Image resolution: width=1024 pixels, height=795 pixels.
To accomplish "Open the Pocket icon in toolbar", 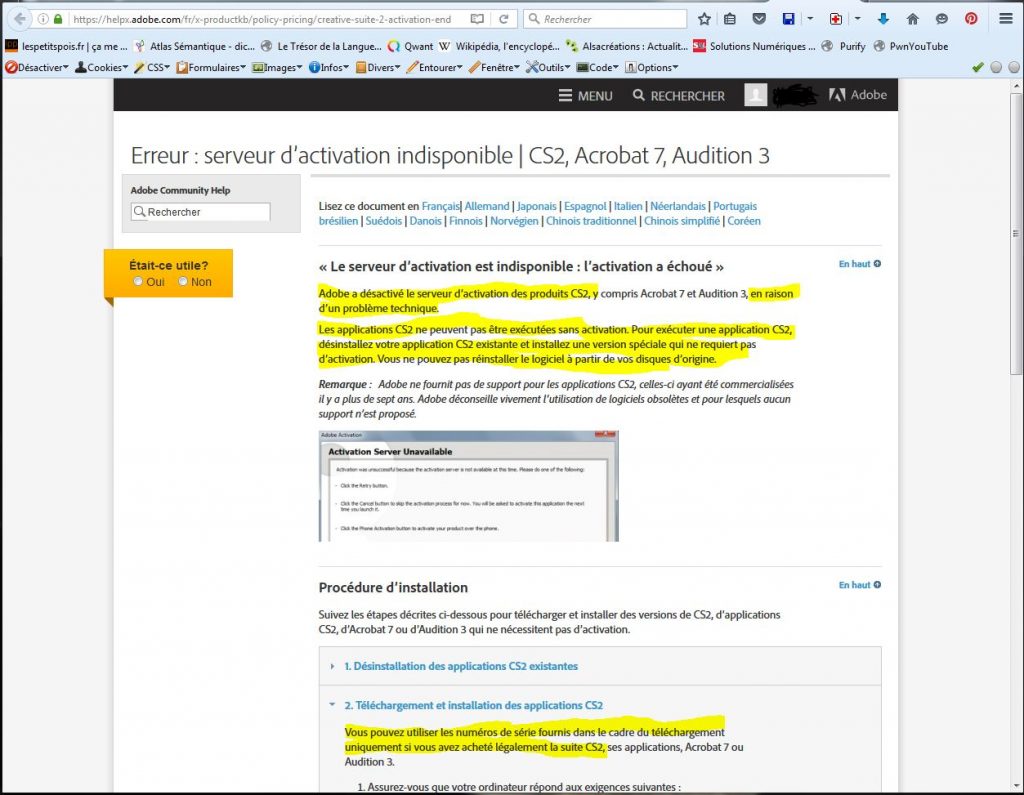I will 759,19.
